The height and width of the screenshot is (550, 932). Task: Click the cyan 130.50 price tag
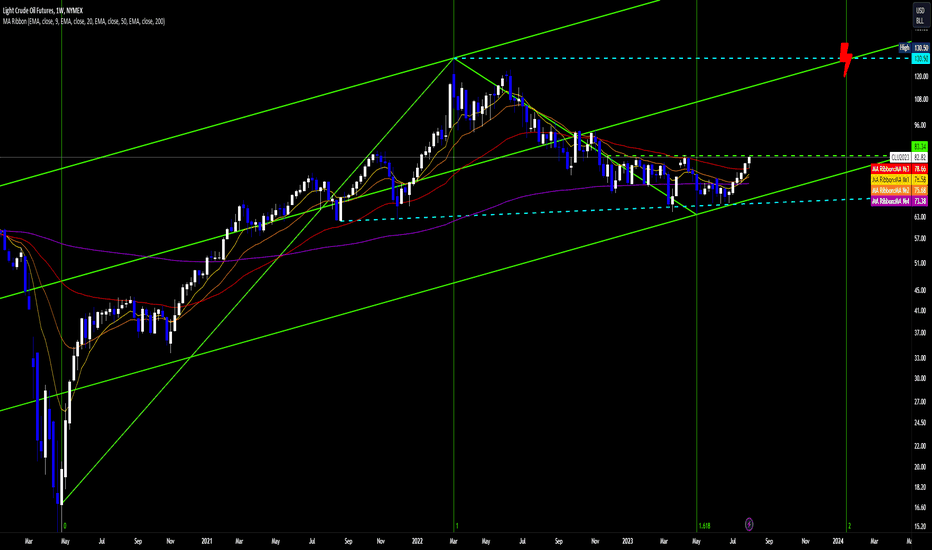point(921,59)
